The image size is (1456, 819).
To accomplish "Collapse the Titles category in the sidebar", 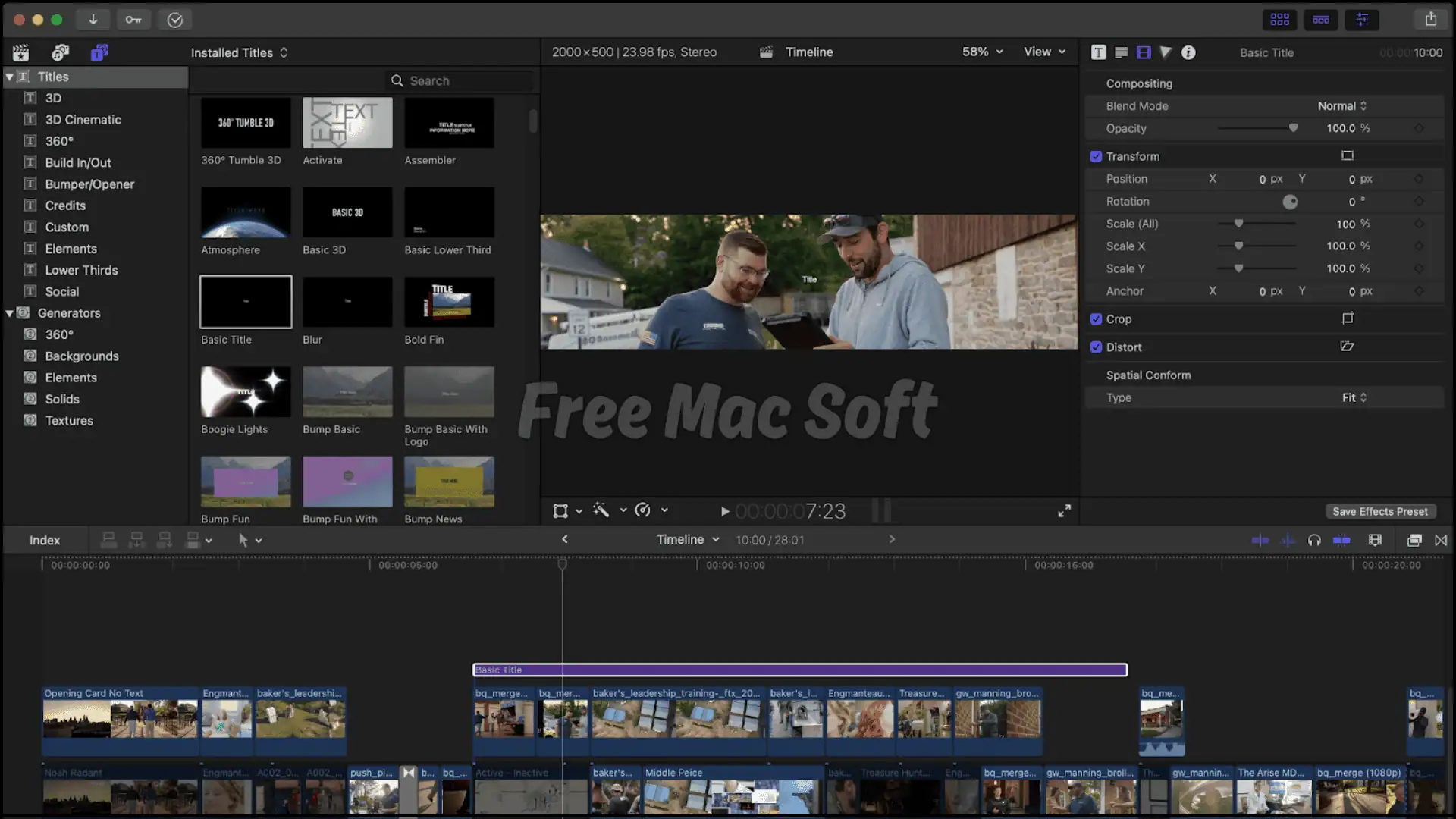I will pyautogui.click(x=10, y=77).
